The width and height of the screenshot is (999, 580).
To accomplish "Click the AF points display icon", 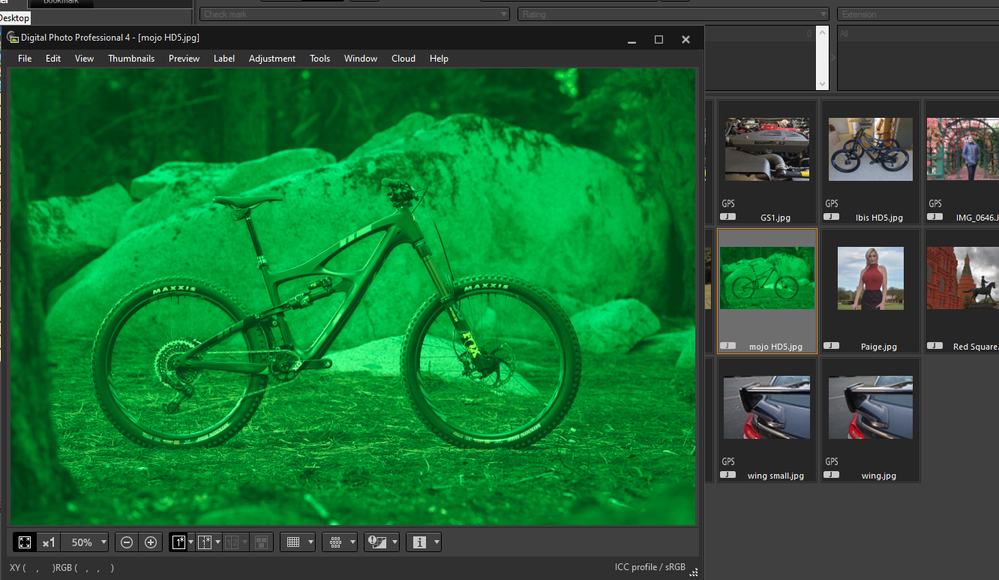I will [336, 542].
